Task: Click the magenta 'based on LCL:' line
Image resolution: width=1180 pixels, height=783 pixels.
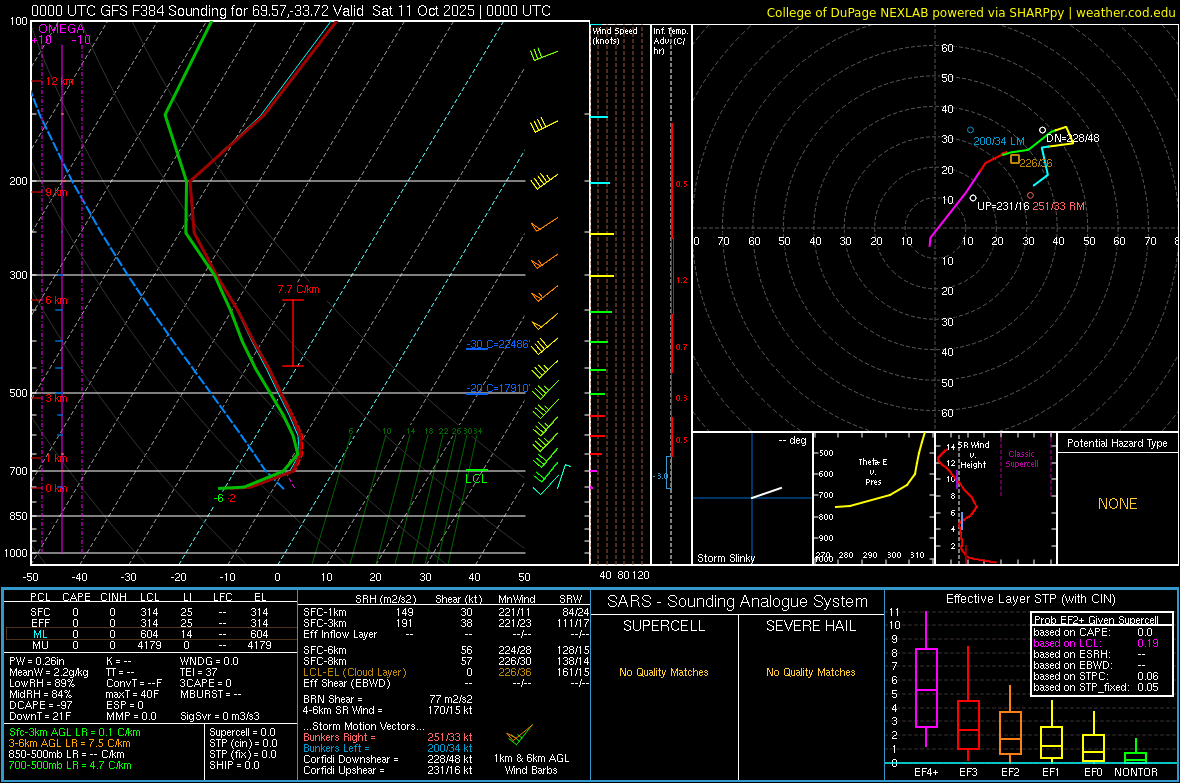Action: 1096,643
